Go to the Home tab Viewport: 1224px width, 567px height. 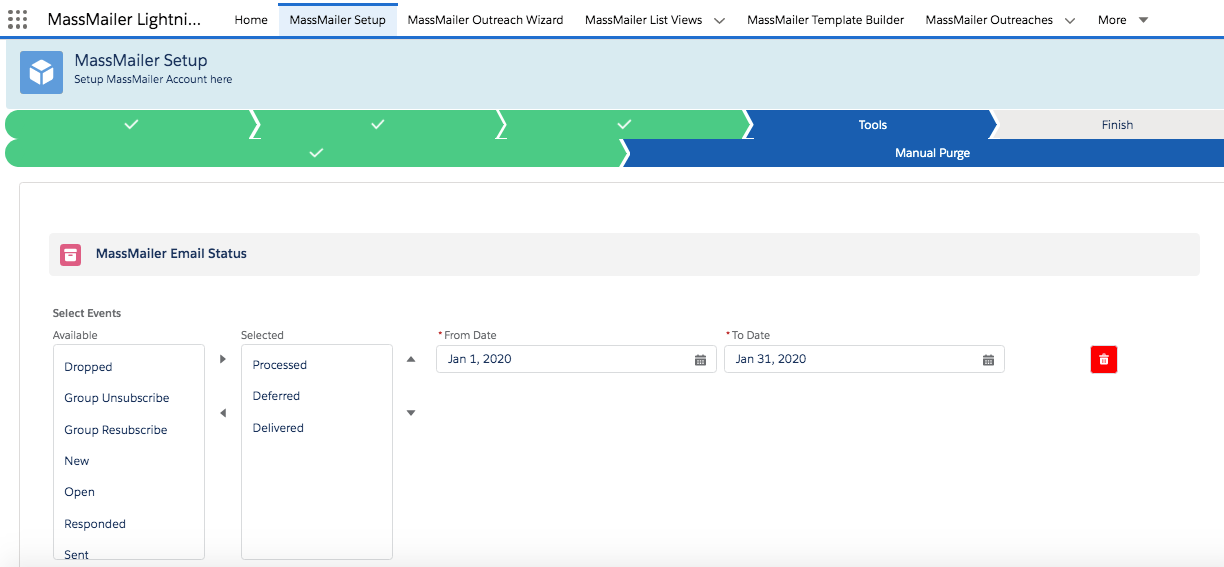coord(251,20)
